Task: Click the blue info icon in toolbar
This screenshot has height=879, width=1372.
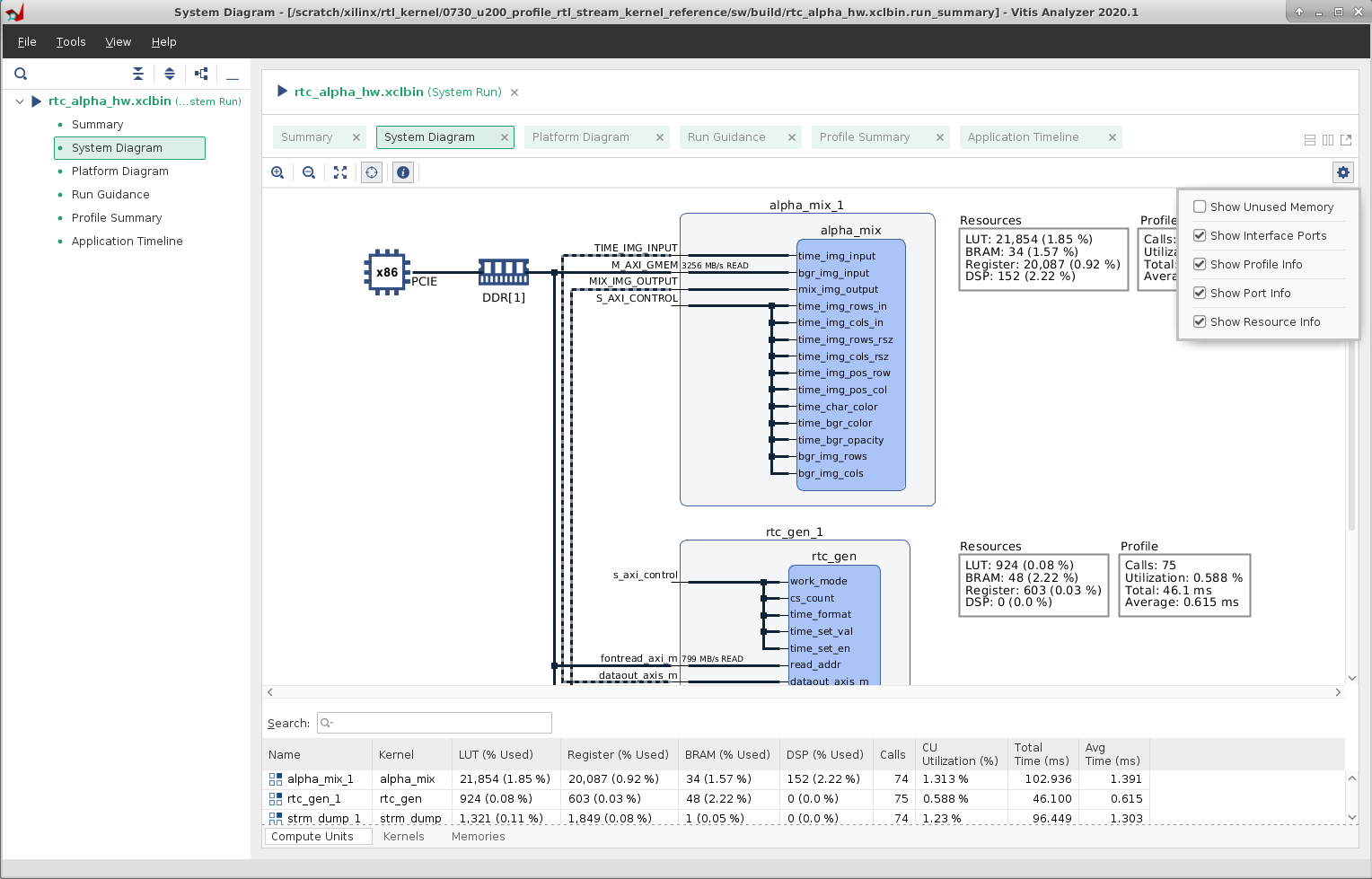Action: pos(403,172)
